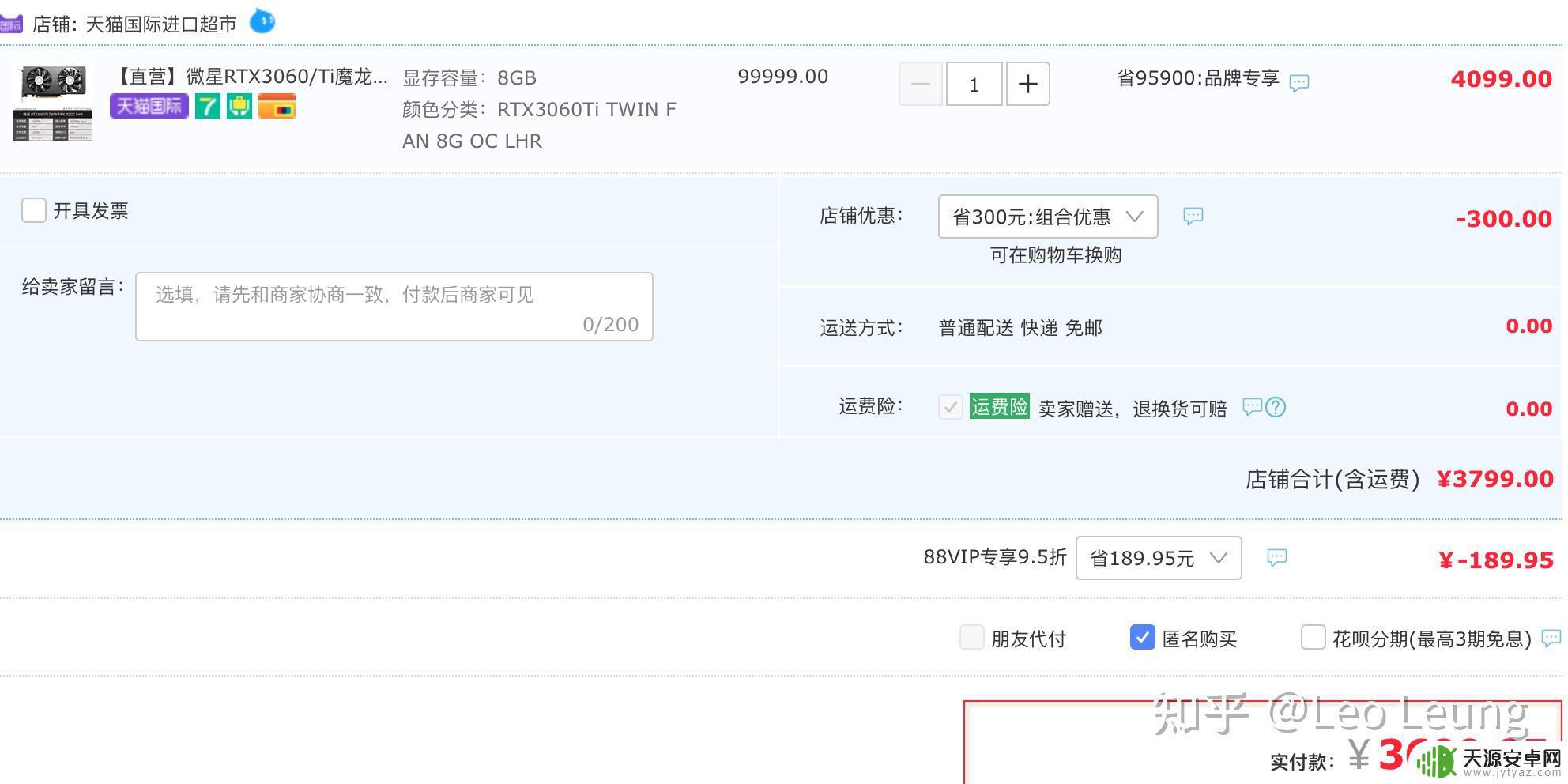Click the green 运费险 label tag
Image resolution: width=1568 pixels, height=784 pixels.
pyautogui.click(x=1000, y=406)
